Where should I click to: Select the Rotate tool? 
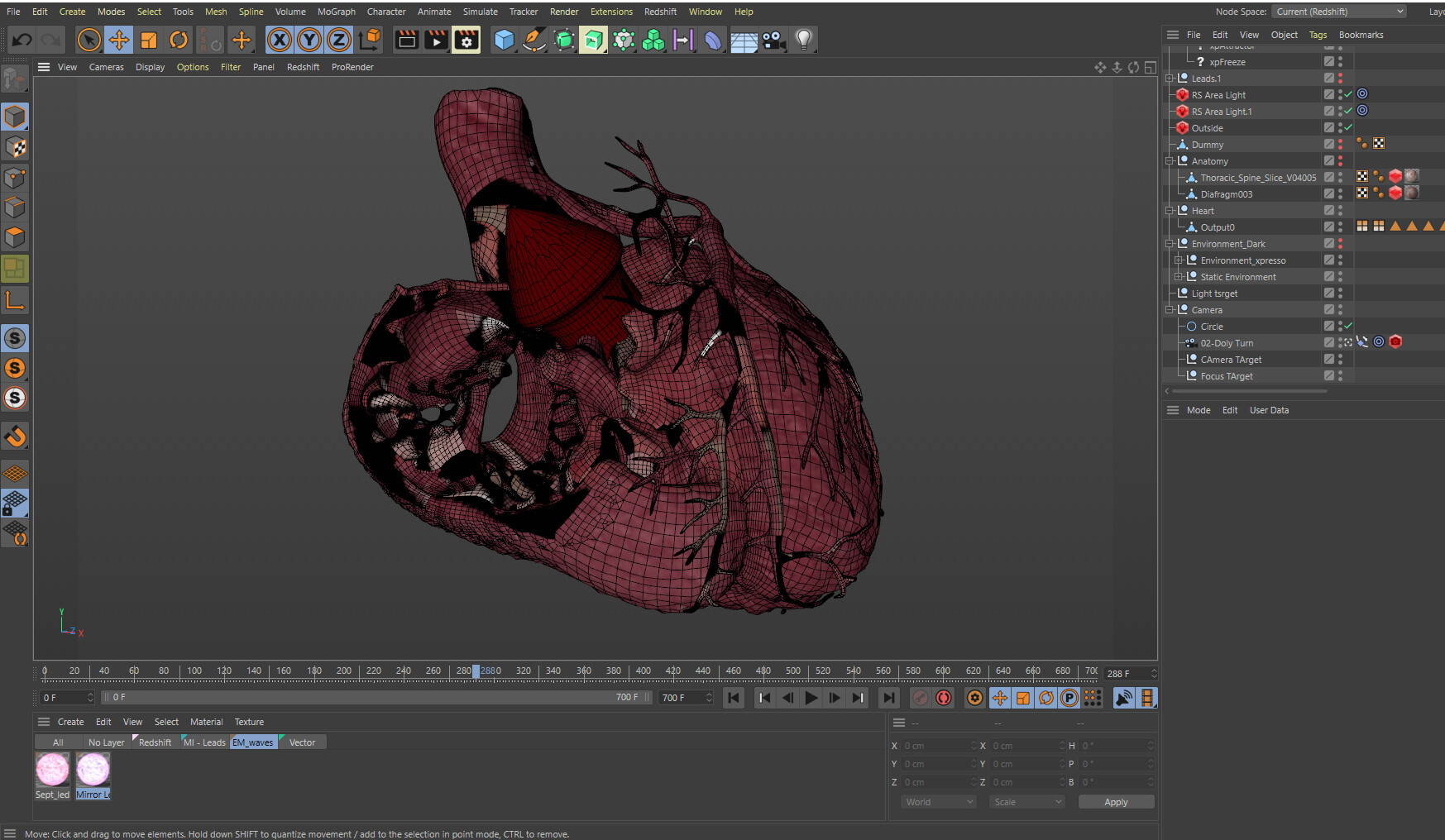click(x=179, y=40)
